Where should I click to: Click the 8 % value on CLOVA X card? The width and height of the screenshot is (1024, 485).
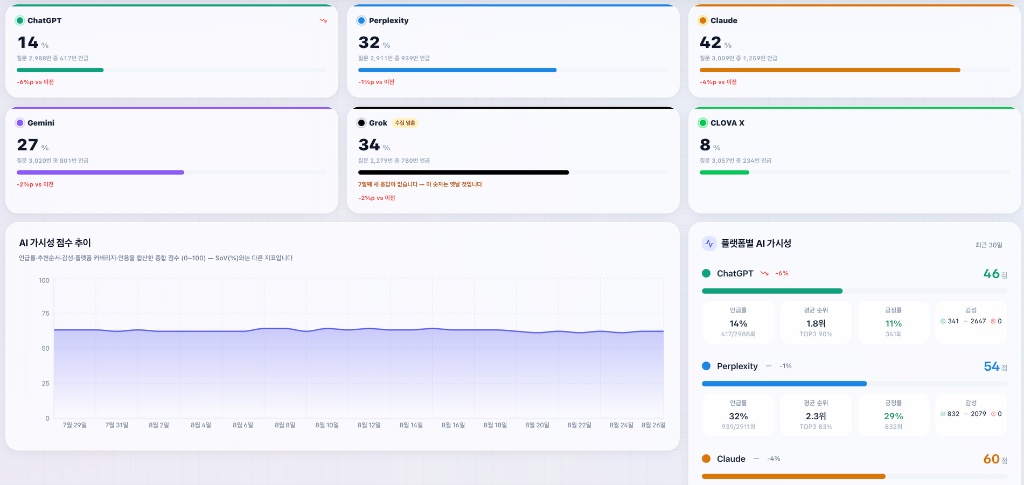tap(709, 146)
